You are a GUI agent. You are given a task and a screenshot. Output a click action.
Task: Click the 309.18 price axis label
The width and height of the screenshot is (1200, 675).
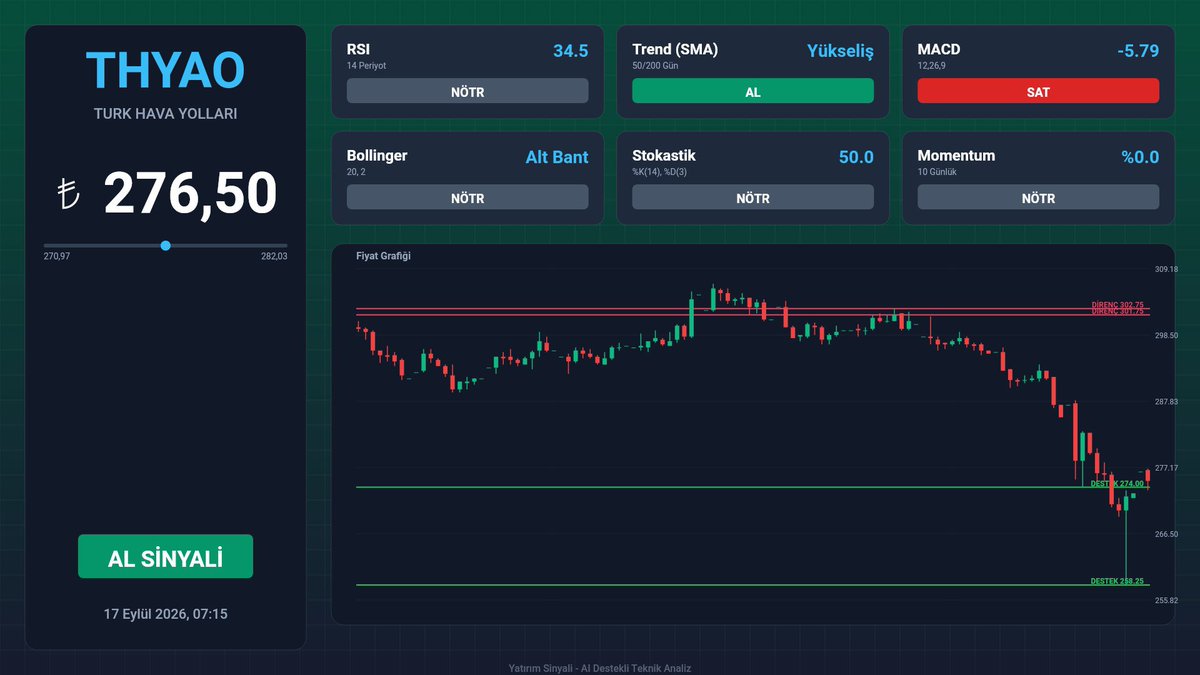tap(1167, 269)
